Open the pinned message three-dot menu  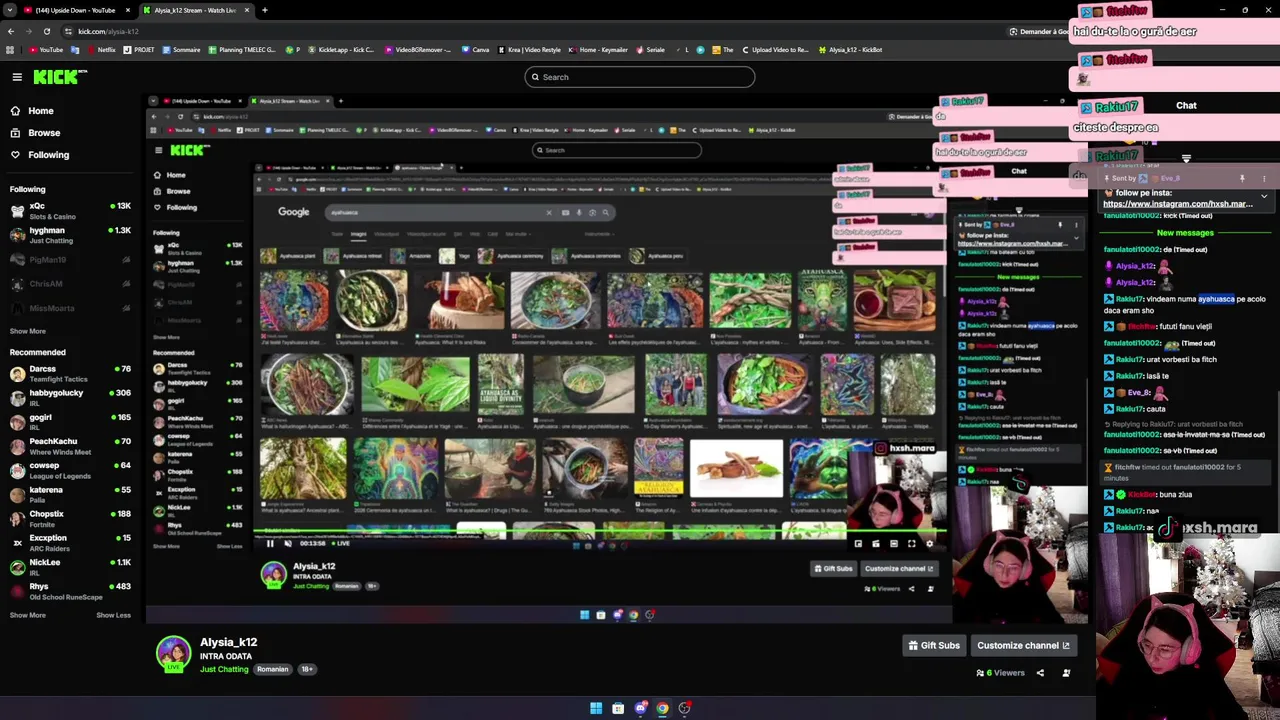(x=1264, y=178)
